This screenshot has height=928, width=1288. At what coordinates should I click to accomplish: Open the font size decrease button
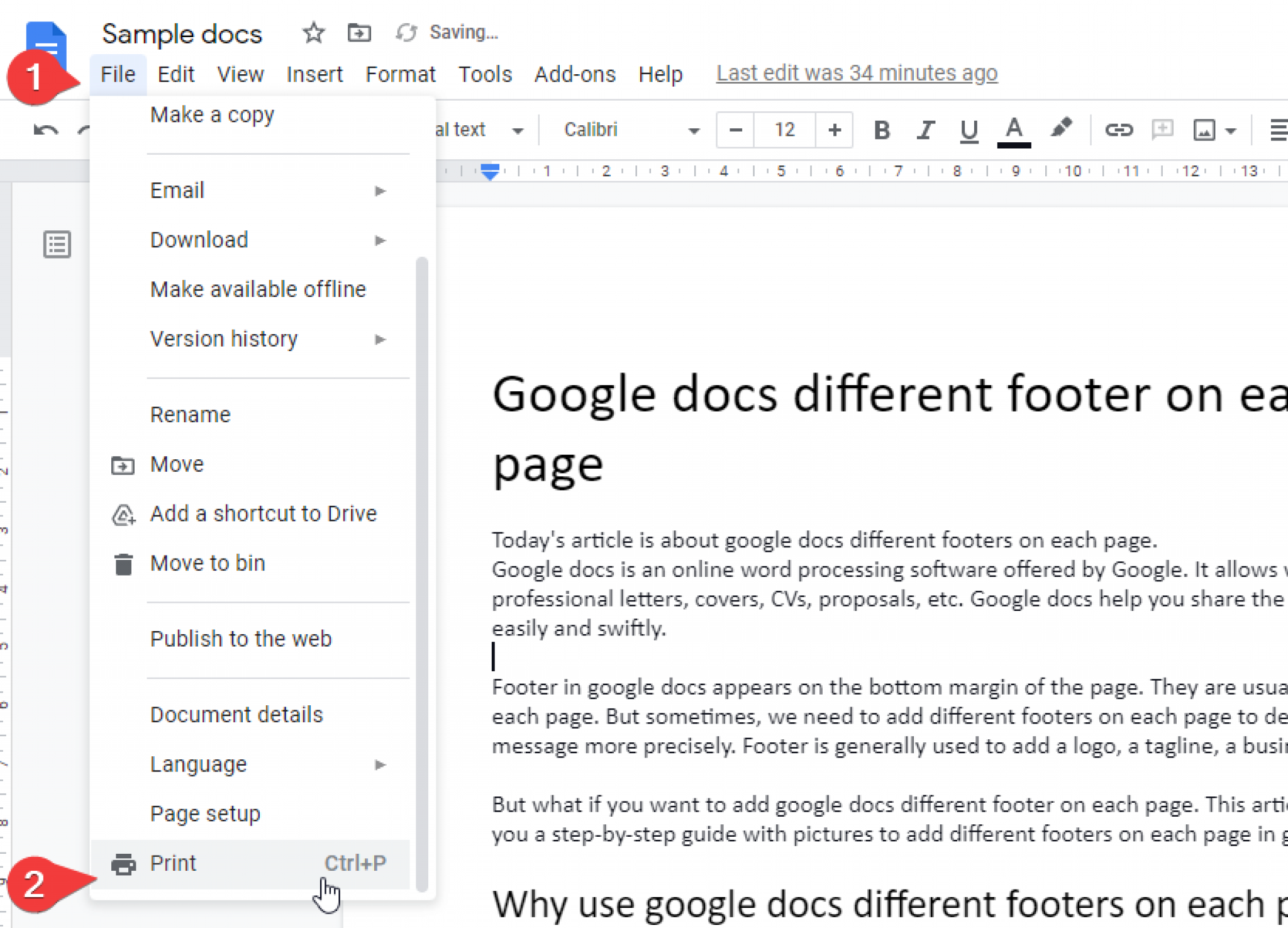coord(735,129)
